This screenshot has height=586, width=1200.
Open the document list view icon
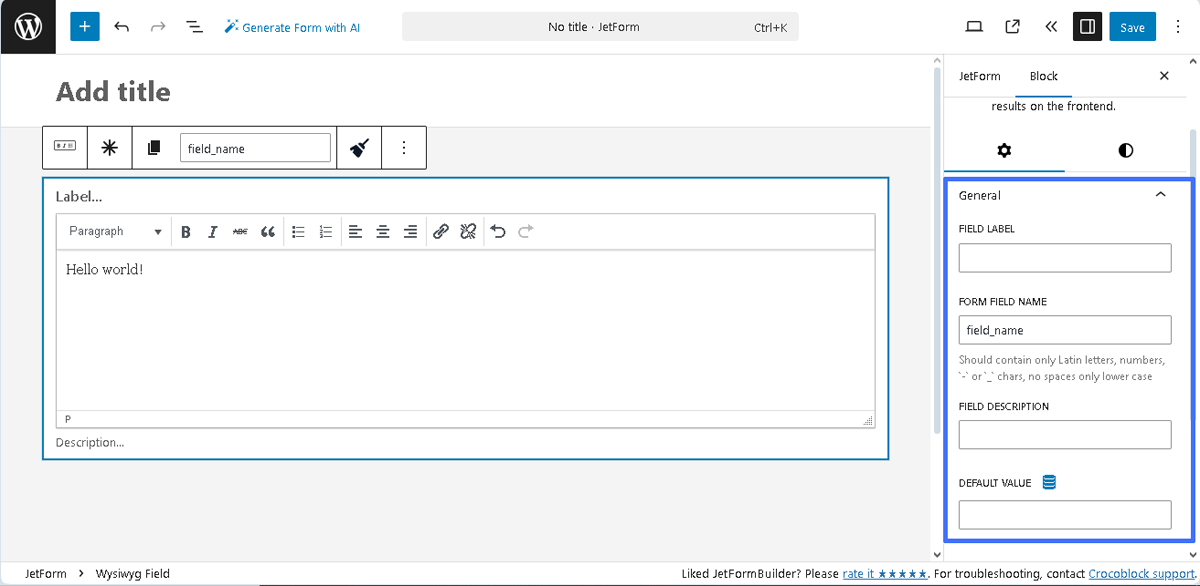coord(194,26)
